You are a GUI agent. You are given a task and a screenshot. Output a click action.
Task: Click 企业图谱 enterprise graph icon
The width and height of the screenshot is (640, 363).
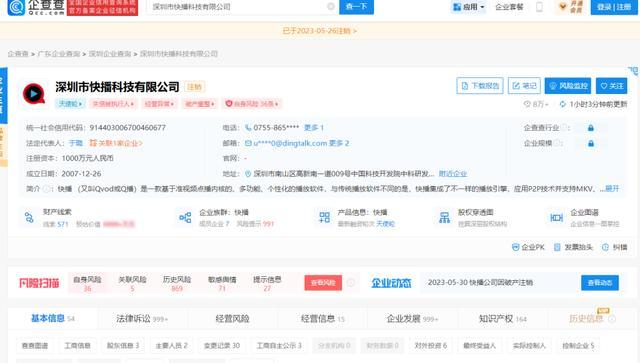coord(557,218)
